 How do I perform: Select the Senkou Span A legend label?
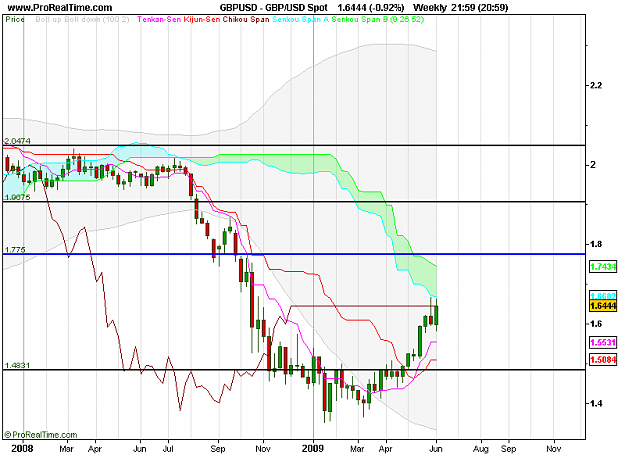[x=301, y=20]
